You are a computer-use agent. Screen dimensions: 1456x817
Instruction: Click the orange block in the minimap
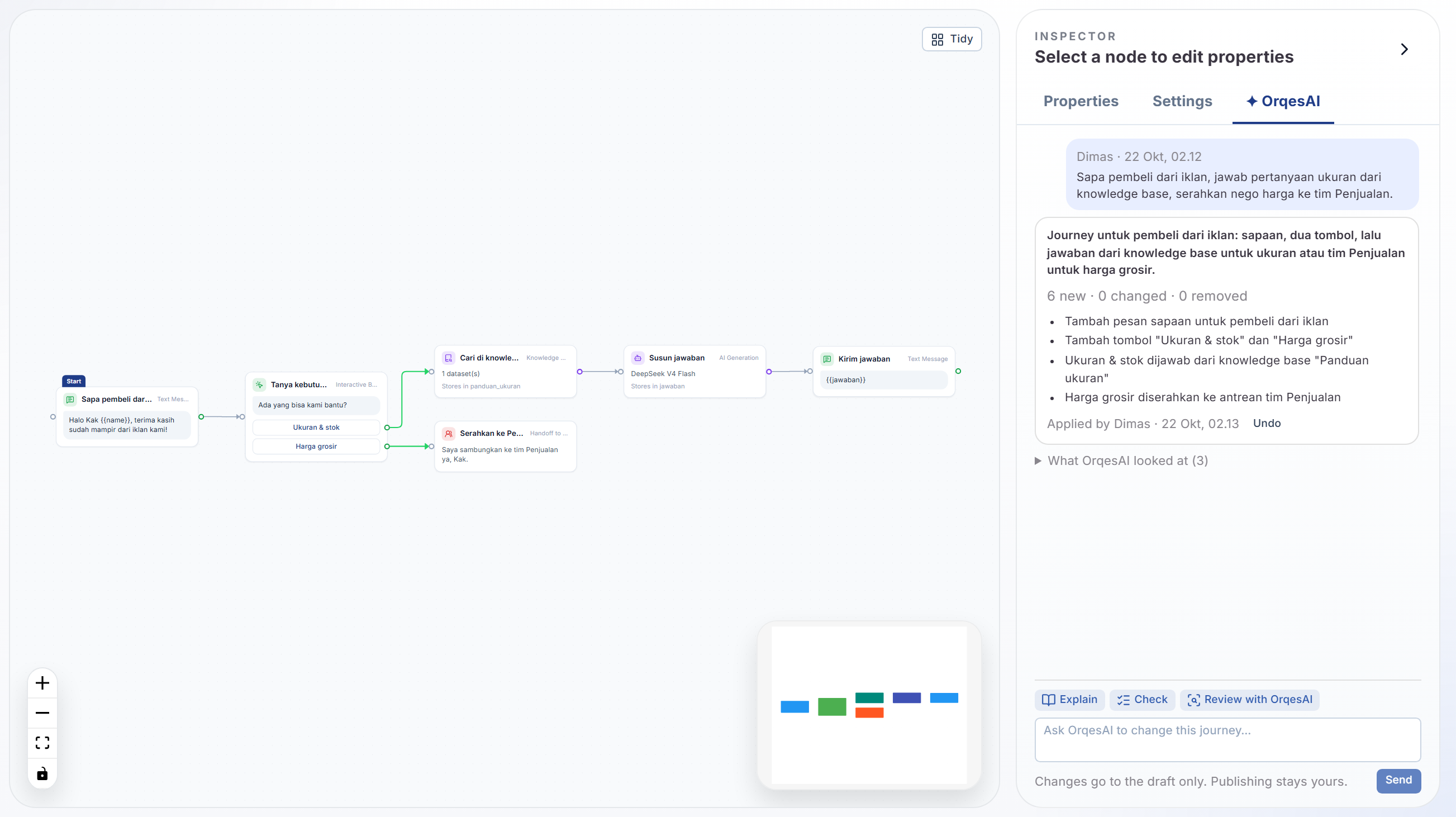(x=869, y=713)
